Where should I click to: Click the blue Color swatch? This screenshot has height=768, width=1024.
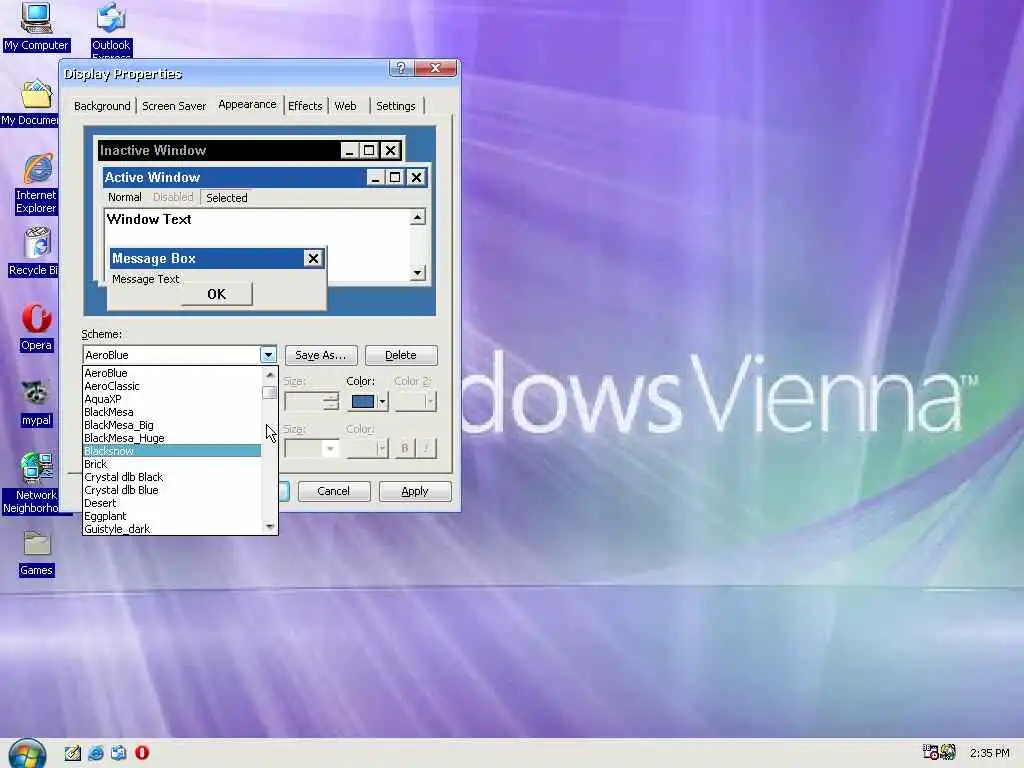click(363, 402)
